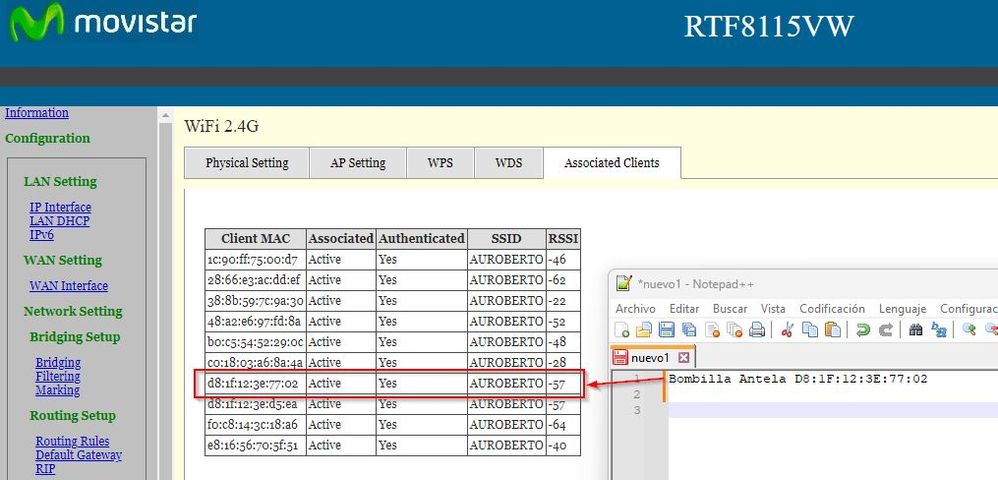
Task: Click the Zoom in magnifier icon
Action: pyautogui.click(x=969, y=330)
